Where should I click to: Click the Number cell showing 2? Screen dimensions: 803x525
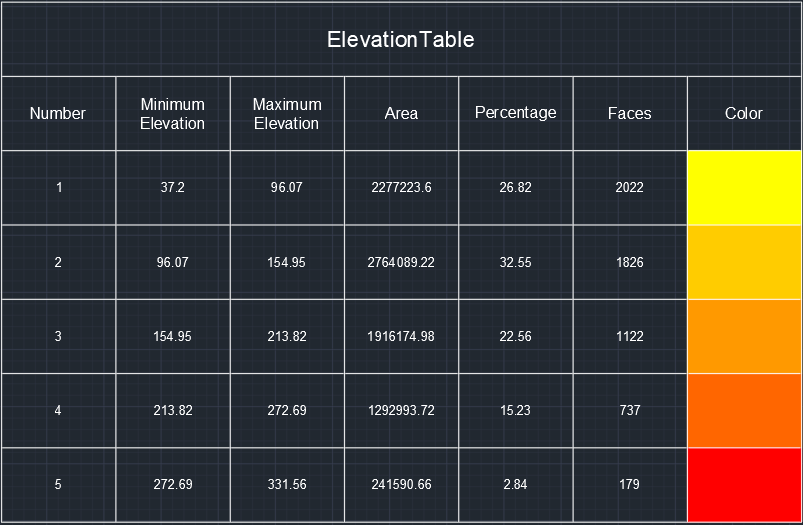58,262
